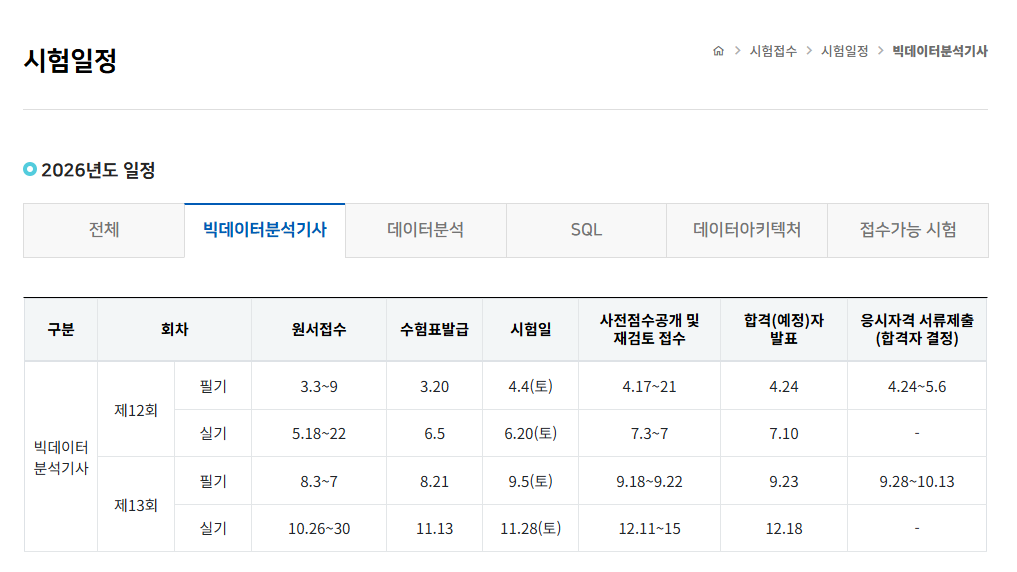Click score review period 9.18~9.22
This screenshot has height=572, width=1017.
tap(649, 481)
